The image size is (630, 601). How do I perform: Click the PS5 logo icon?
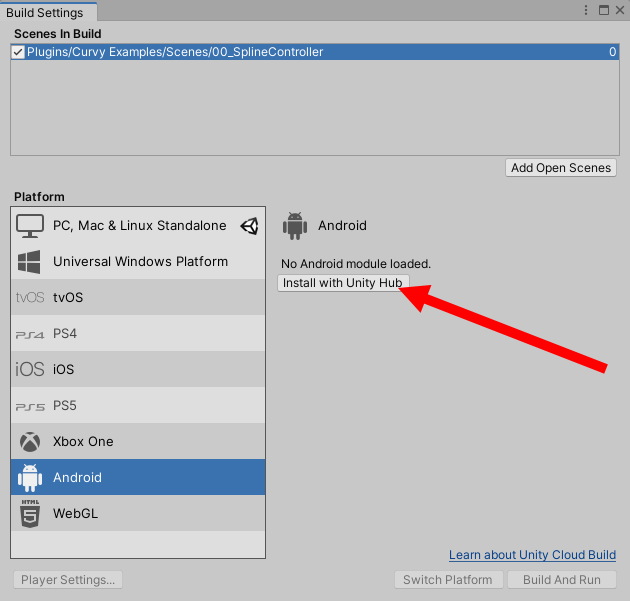(x=30, y=407)
